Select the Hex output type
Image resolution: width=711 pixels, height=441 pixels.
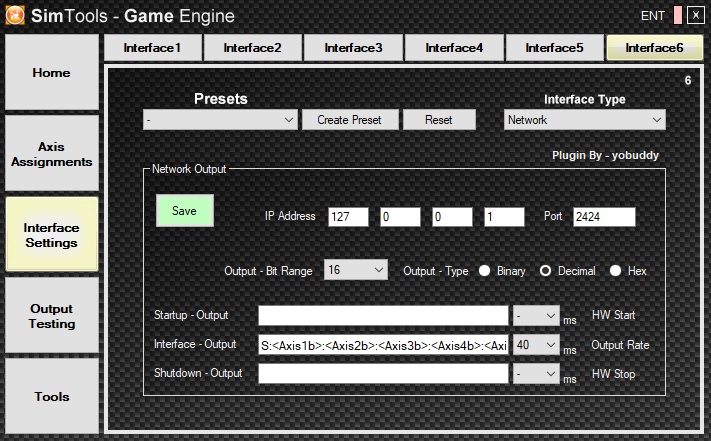pos(615,271)
